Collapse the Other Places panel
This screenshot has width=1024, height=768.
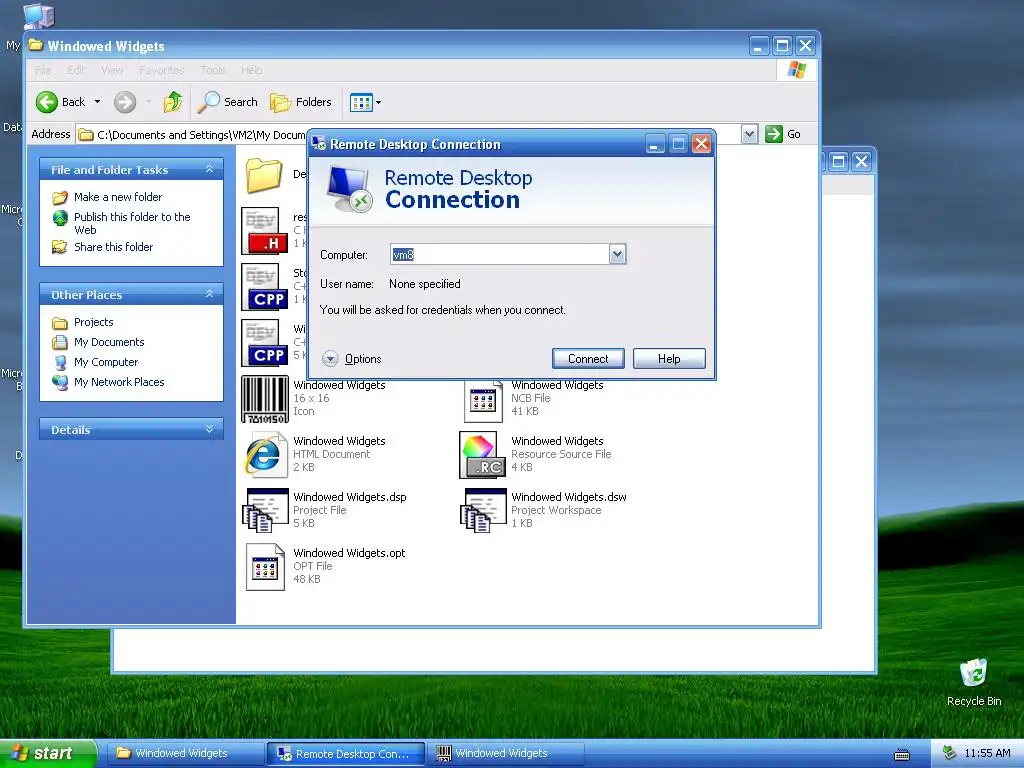[210, 294]
